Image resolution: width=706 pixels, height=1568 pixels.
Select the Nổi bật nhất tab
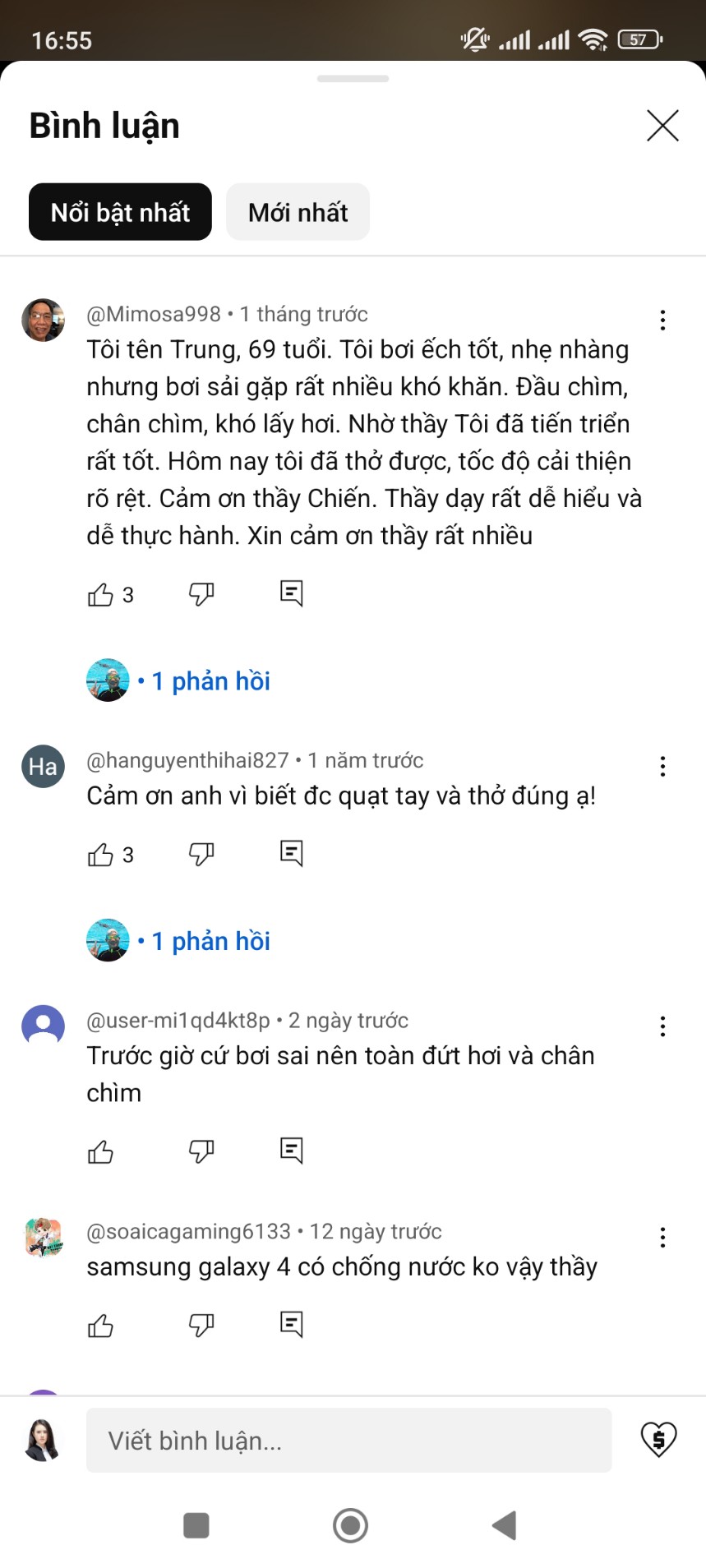[120, 213]
